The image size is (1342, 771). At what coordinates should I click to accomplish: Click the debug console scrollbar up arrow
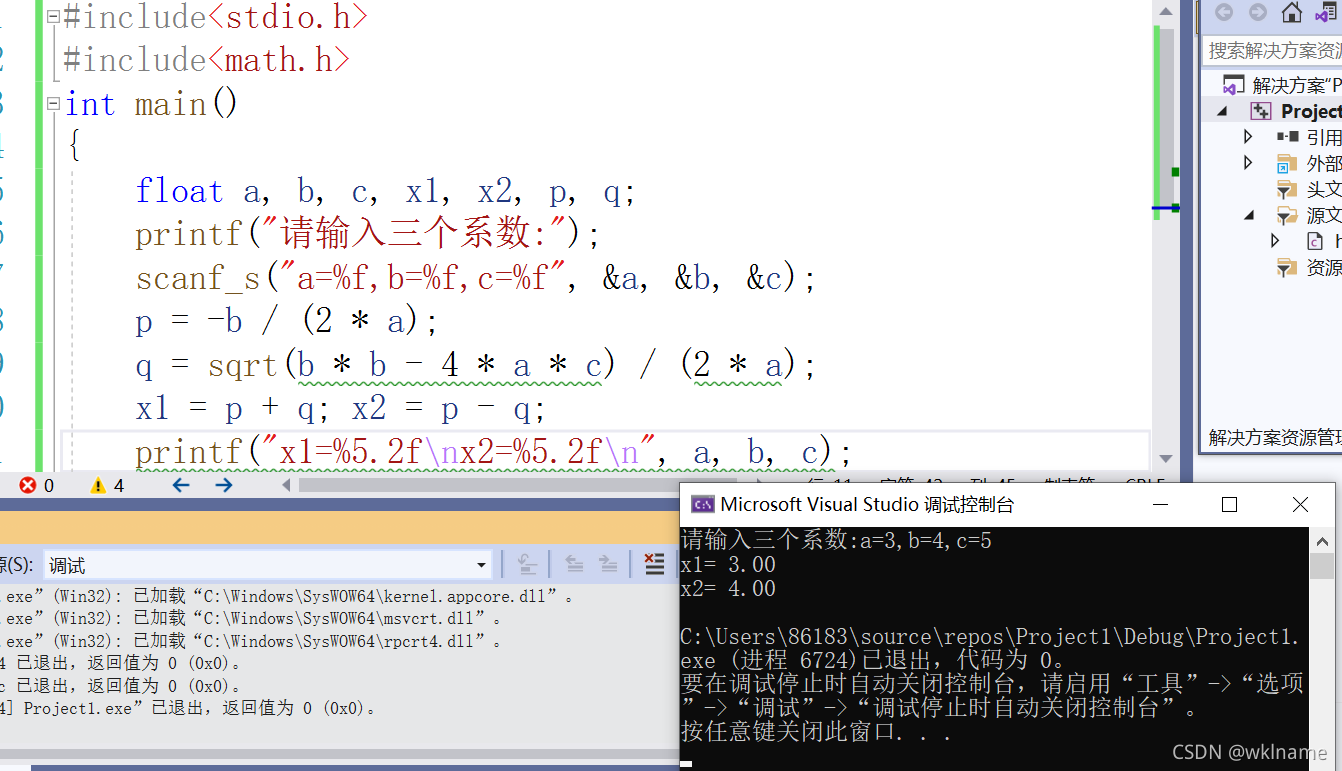[x=1322, y=542]
